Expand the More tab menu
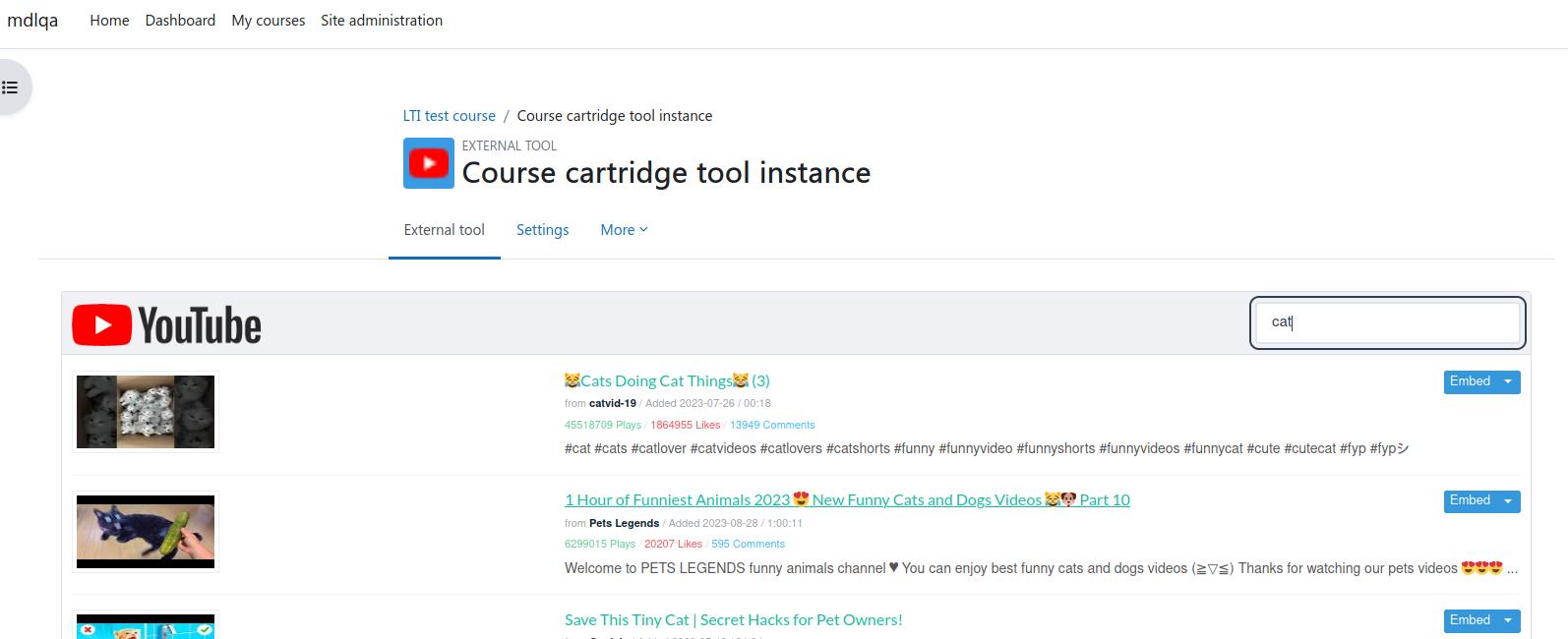 pyautogui.click(x=624, y=230)
